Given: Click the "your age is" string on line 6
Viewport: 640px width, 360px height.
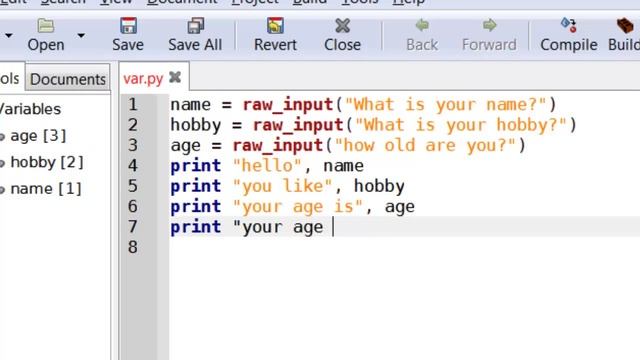Looking at the screenshot, I should pos(298,207).
